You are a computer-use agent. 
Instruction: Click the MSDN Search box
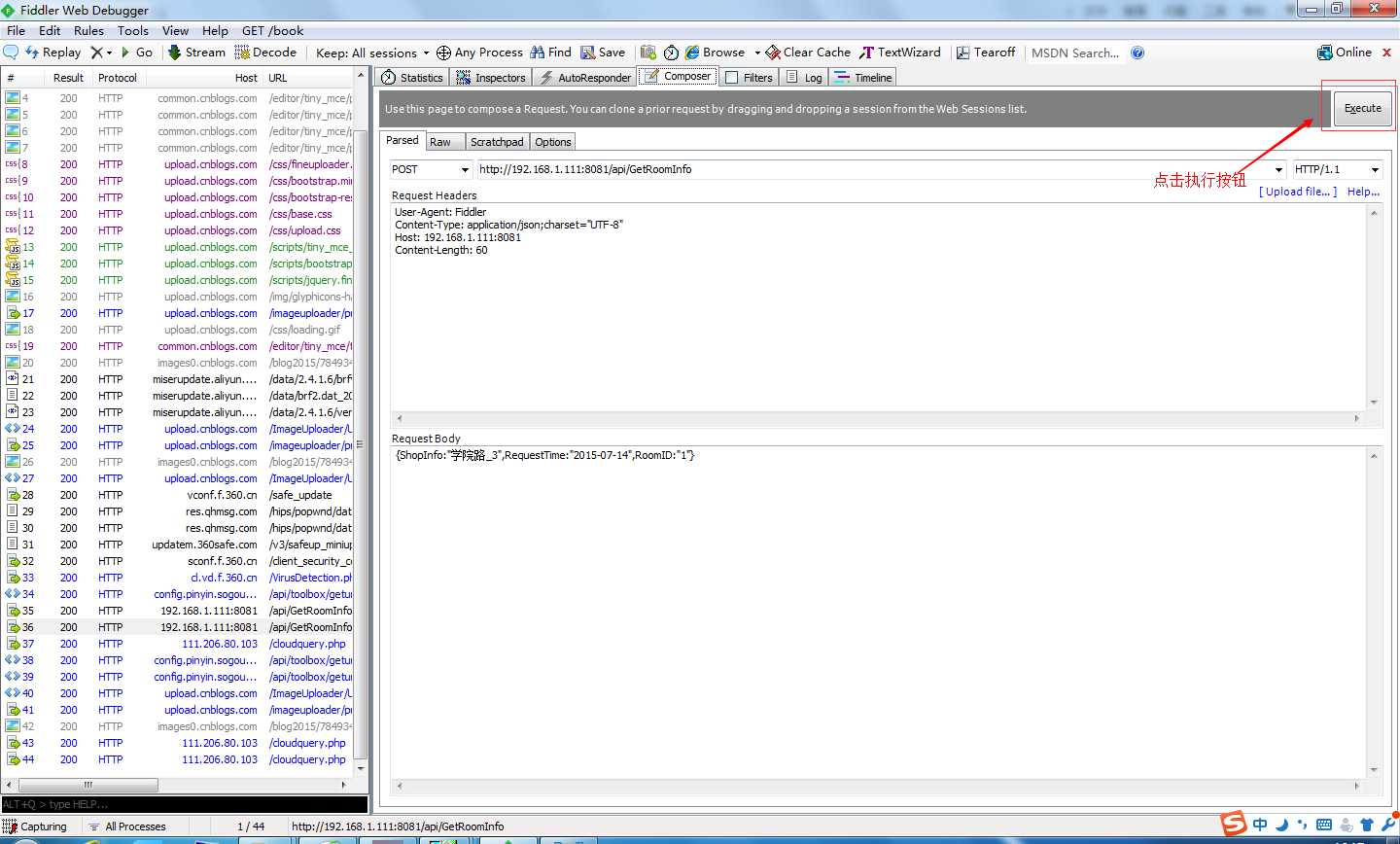(x=1075, y=53)
